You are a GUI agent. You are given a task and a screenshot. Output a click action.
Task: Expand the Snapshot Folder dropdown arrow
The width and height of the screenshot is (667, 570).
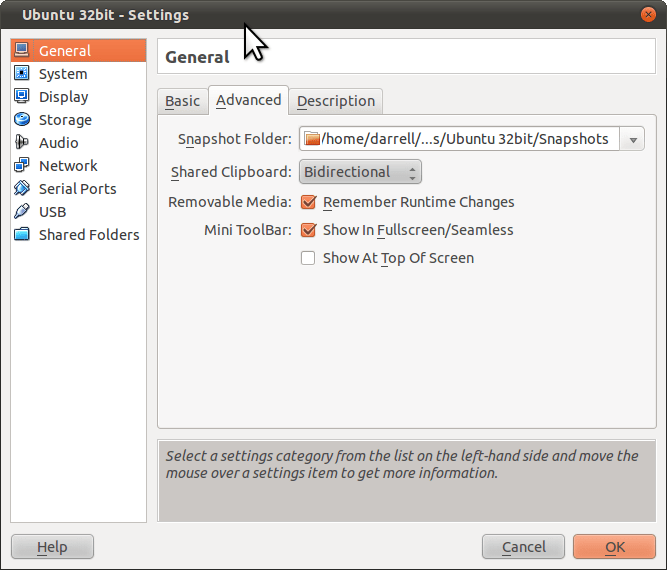(632, 140)
